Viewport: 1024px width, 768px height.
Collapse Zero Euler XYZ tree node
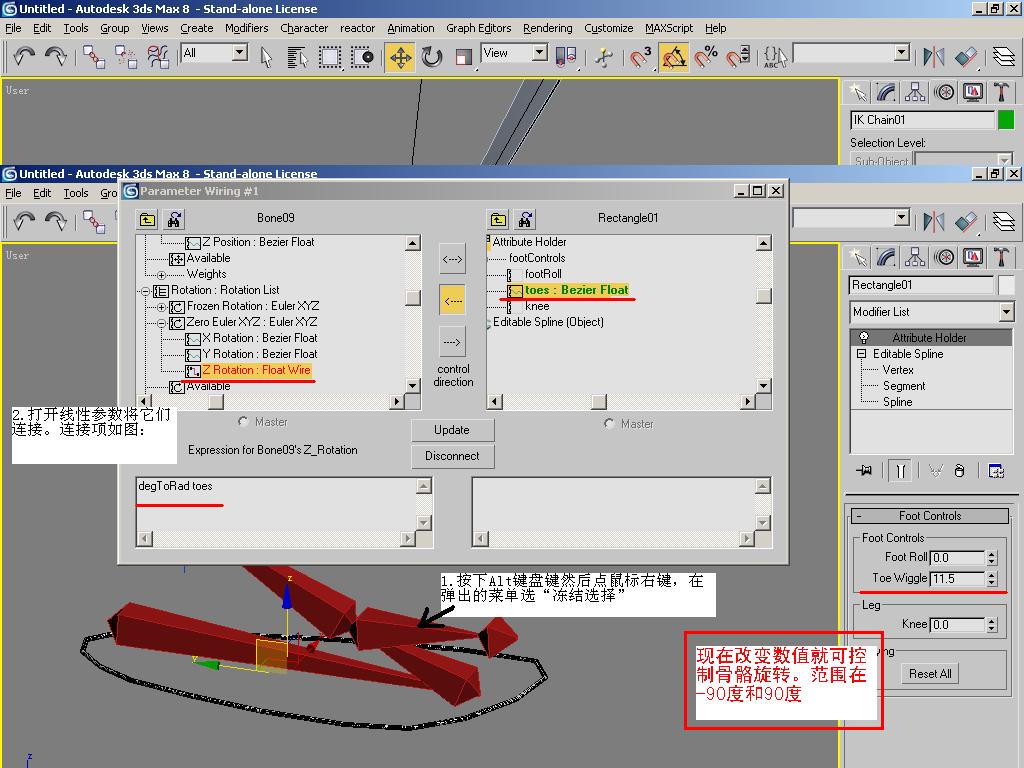pyautogui.click(x=161, y=323)
